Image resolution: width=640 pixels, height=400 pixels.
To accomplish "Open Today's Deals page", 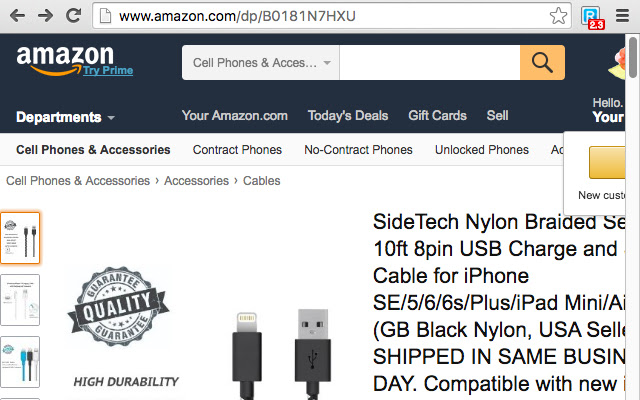I will coord(348,116).
